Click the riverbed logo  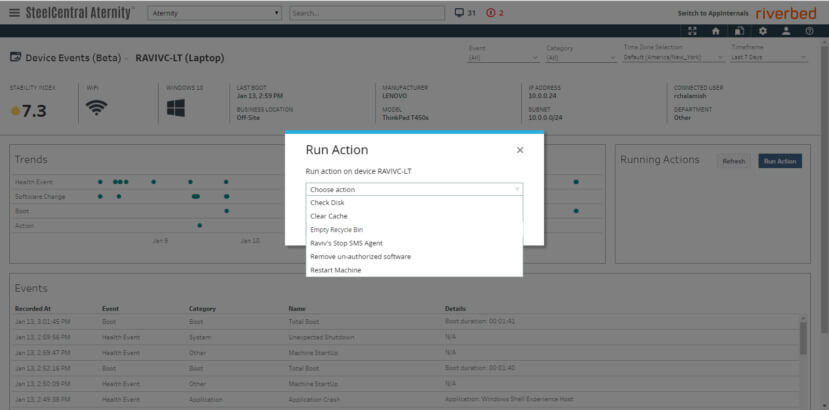pyautogui.click(x=786, y=13)
